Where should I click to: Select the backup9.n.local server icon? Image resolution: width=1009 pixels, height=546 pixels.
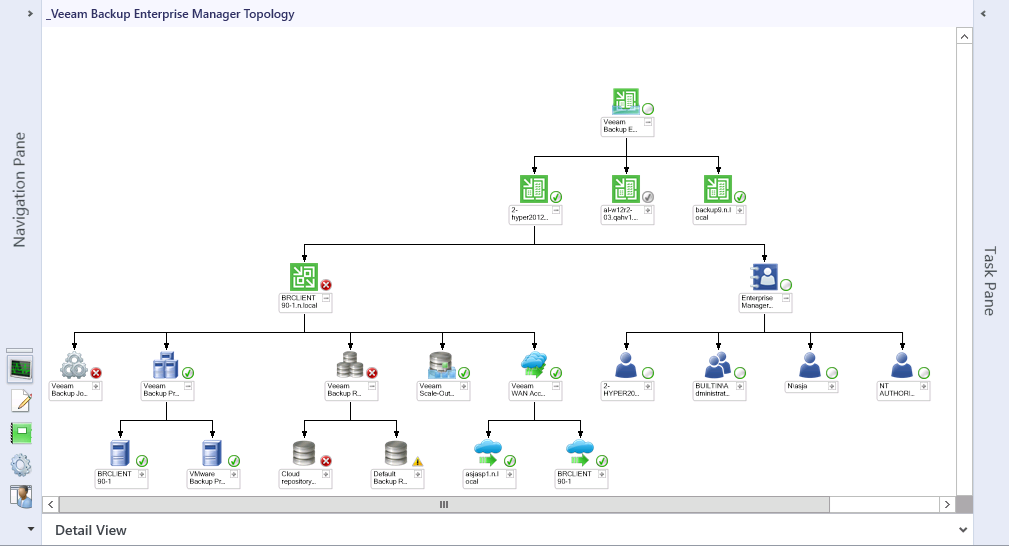point(717,189)
